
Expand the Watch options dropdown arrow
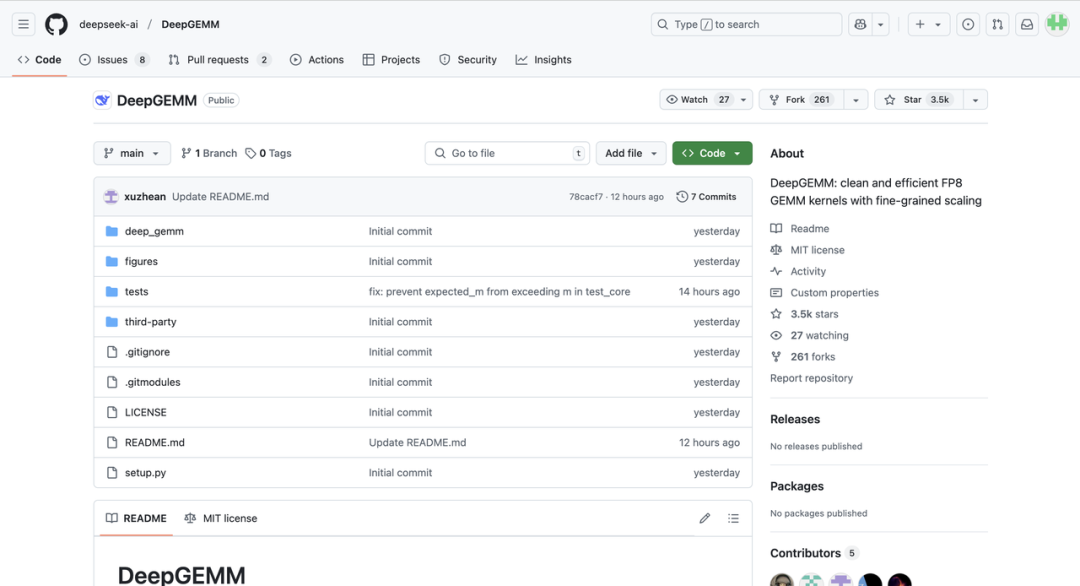click(743, 100)
